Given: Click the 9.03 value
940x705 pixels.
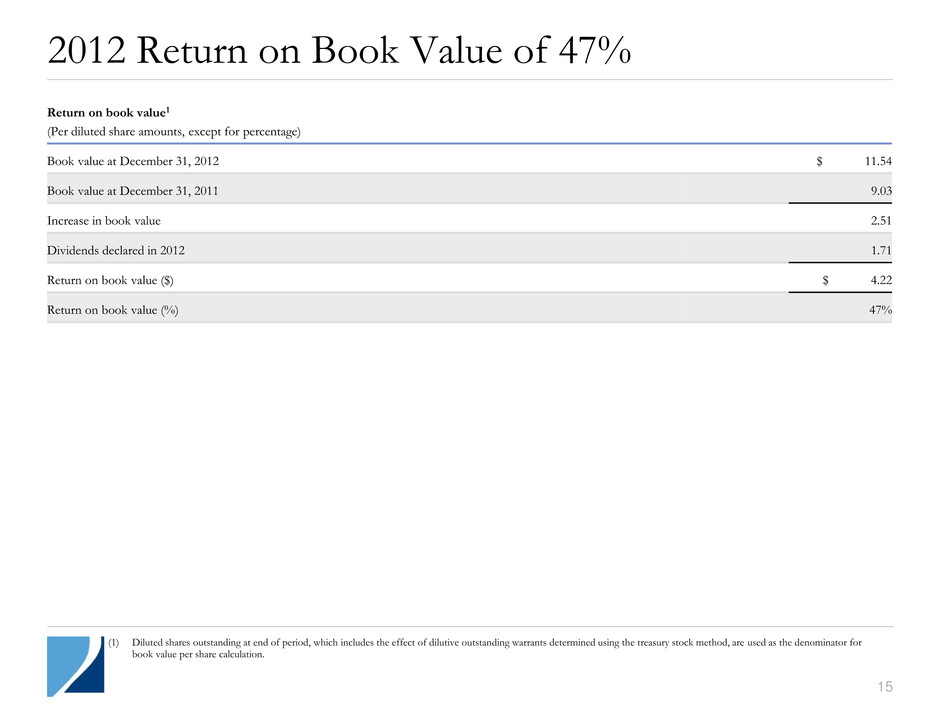Looking at the screenshot, I should [x=878, y=189].
